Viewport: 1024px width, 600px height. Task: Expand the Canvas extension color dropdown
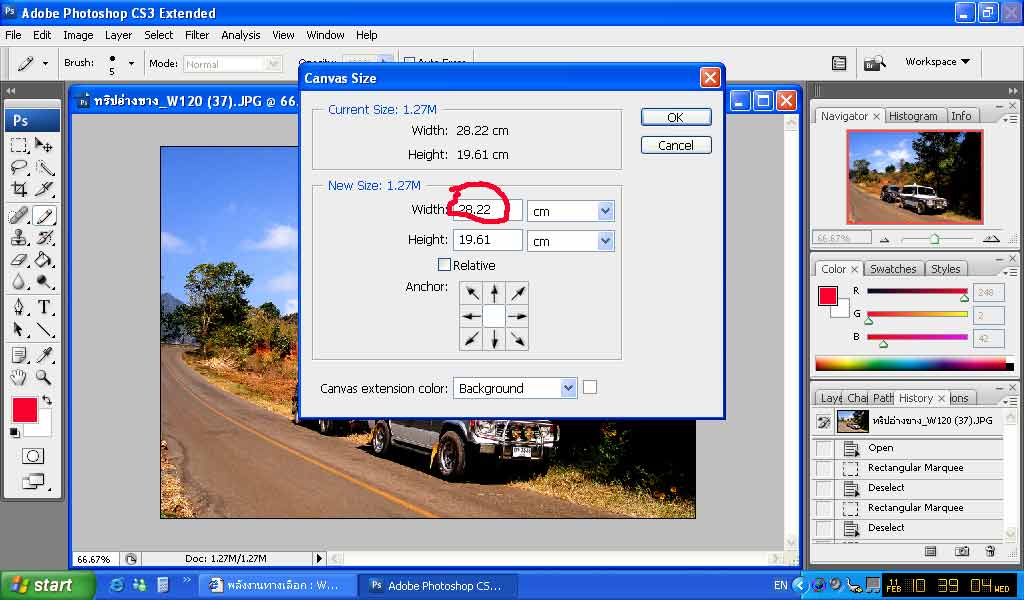(x=568, y=388)
